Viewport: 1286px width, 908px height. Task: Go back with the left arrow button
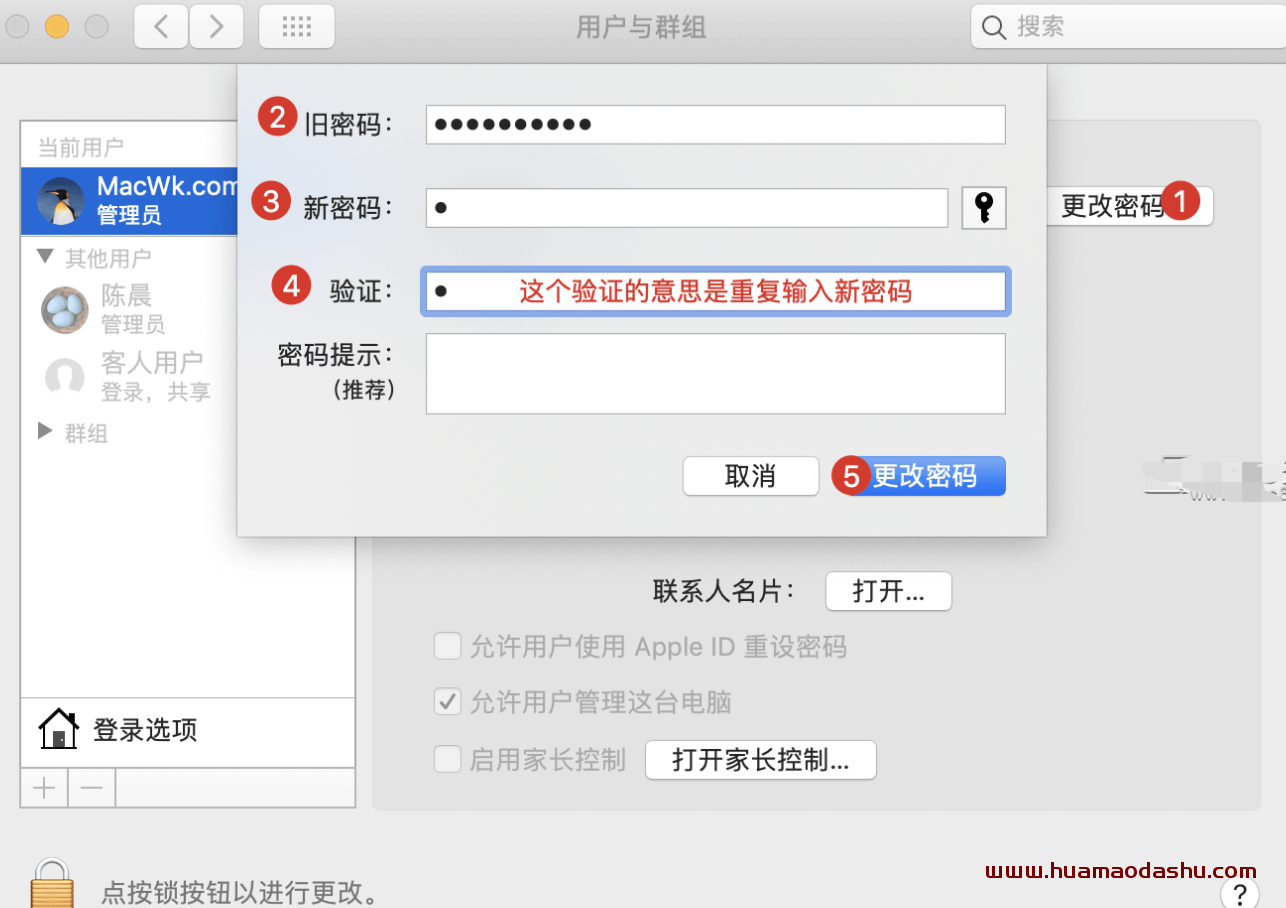coord(161,27)
